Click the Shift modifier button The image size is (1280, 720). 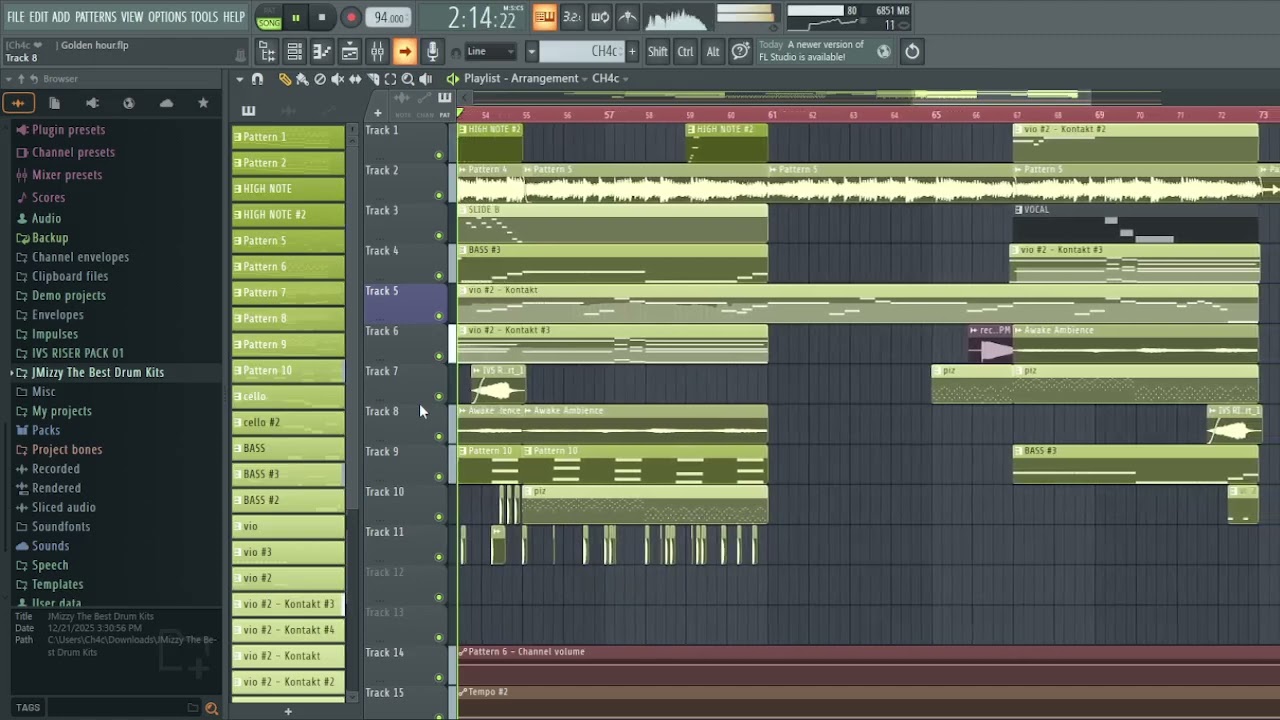(x=658, y=52)
